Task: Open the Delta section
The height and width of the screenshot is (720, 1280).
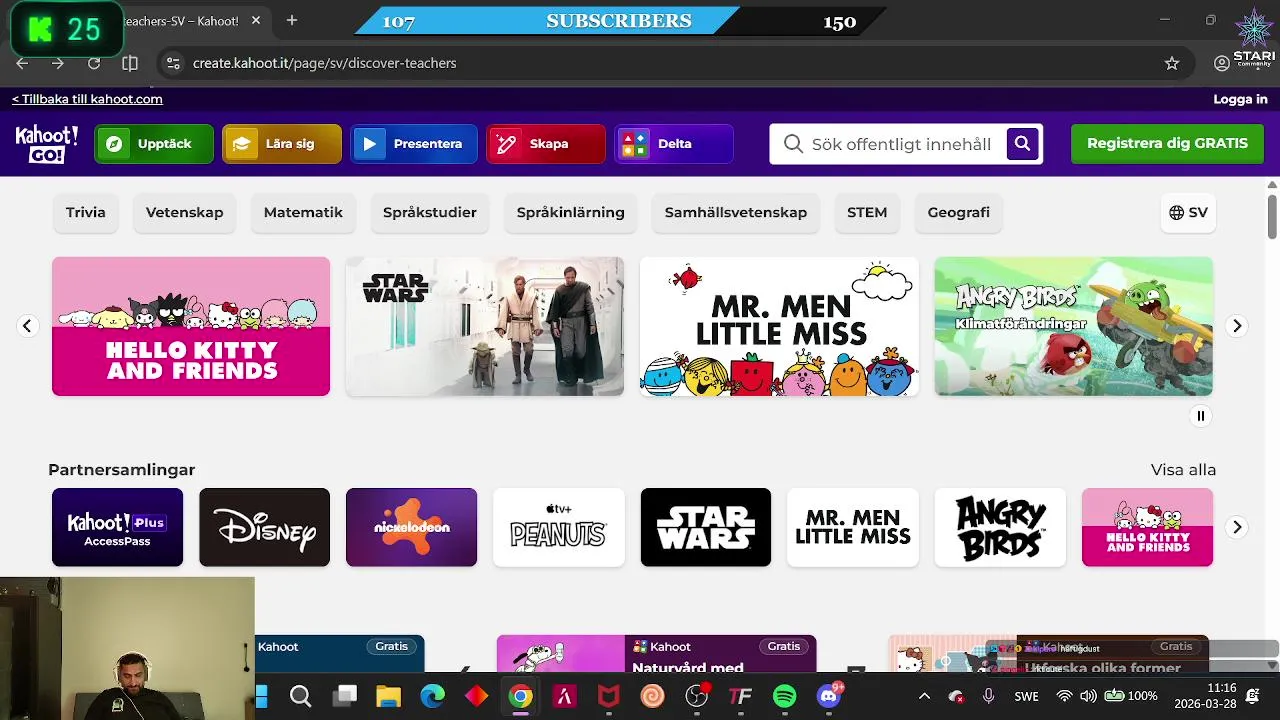Action: click(674, 144)
